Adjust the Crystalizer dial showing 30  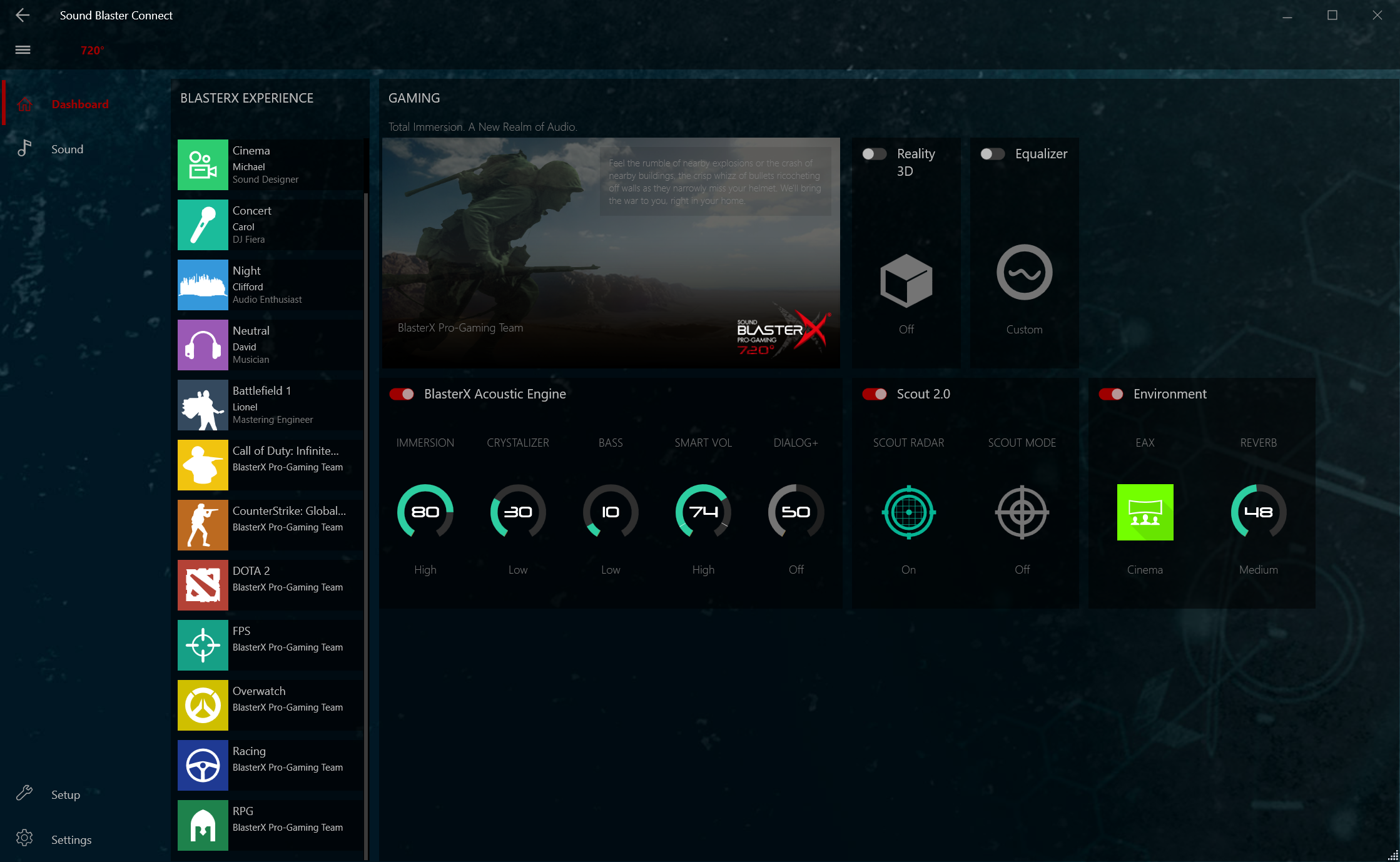517,512
